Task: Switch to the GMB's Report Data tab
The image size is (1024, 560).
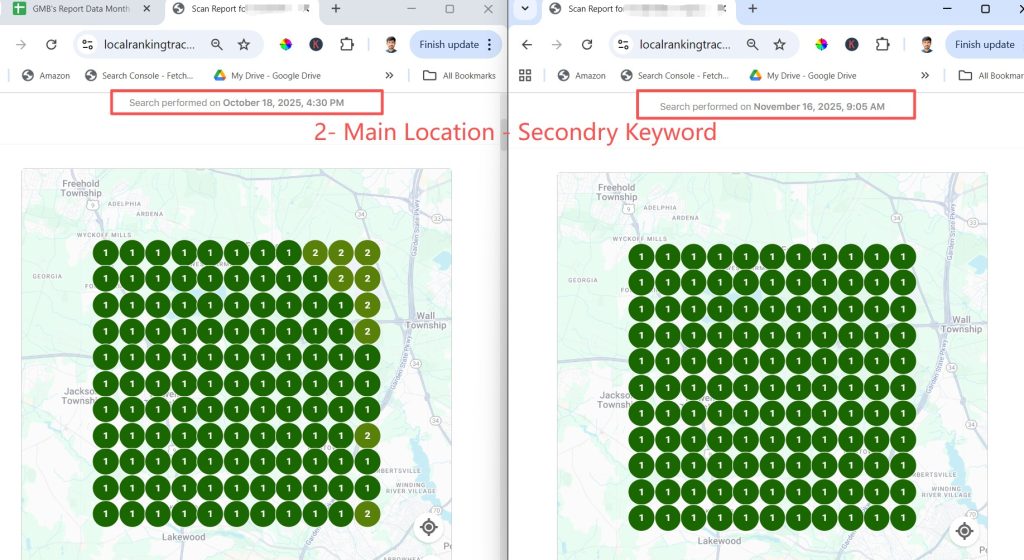Action: click(80, 9)
